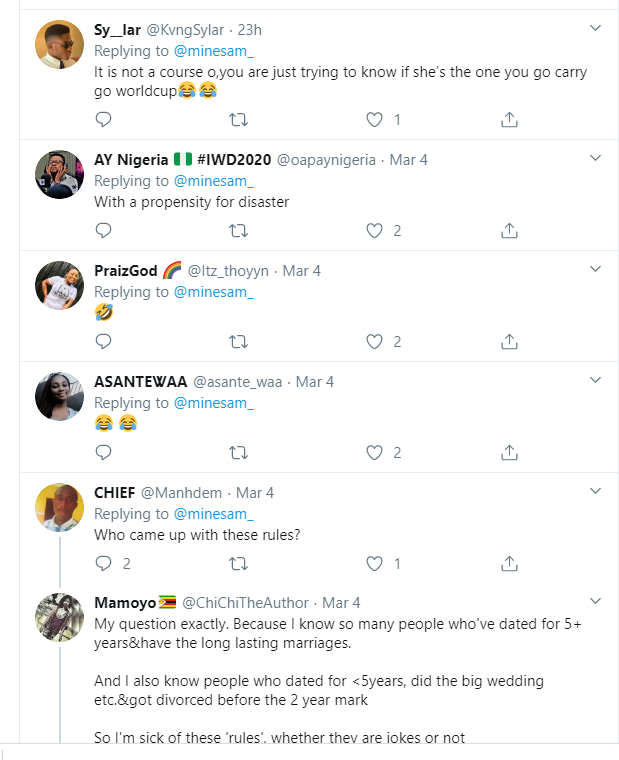This screenshot has height=760, width=619.
Task: Open ASANTEWAA's avatar image
Action: tap(58, 396)
